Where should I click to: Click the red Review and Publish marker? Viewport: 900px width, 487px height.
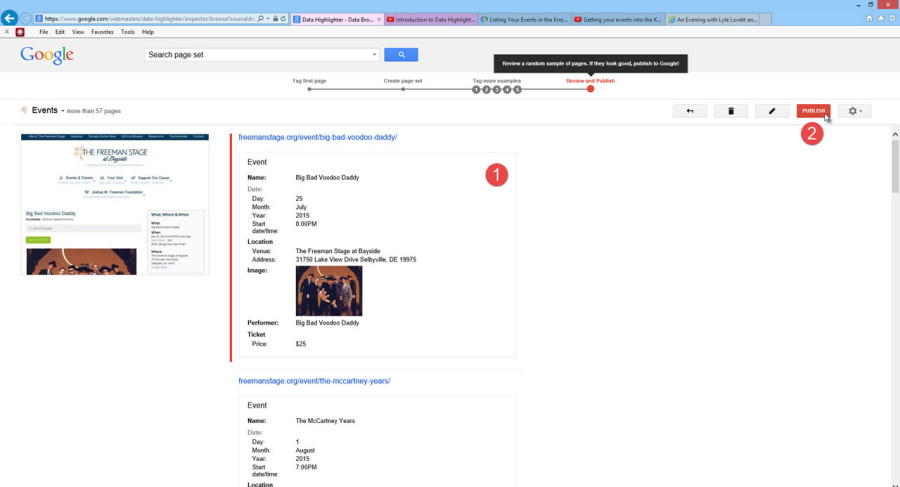[590, 89]
